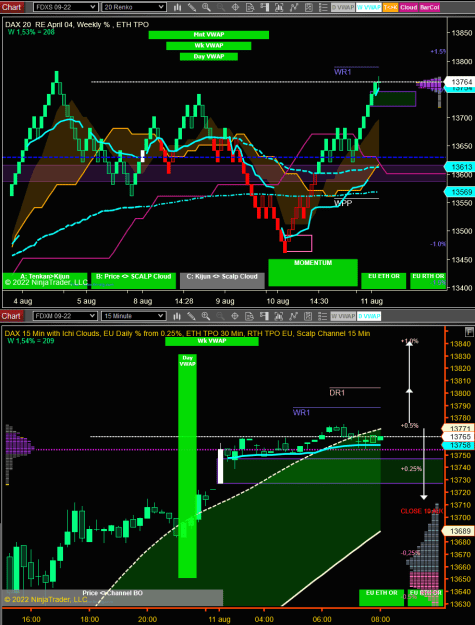
Task: Toggle the W VWAP button in top chart
Action: pyautogui.click(x=369, y=7)
